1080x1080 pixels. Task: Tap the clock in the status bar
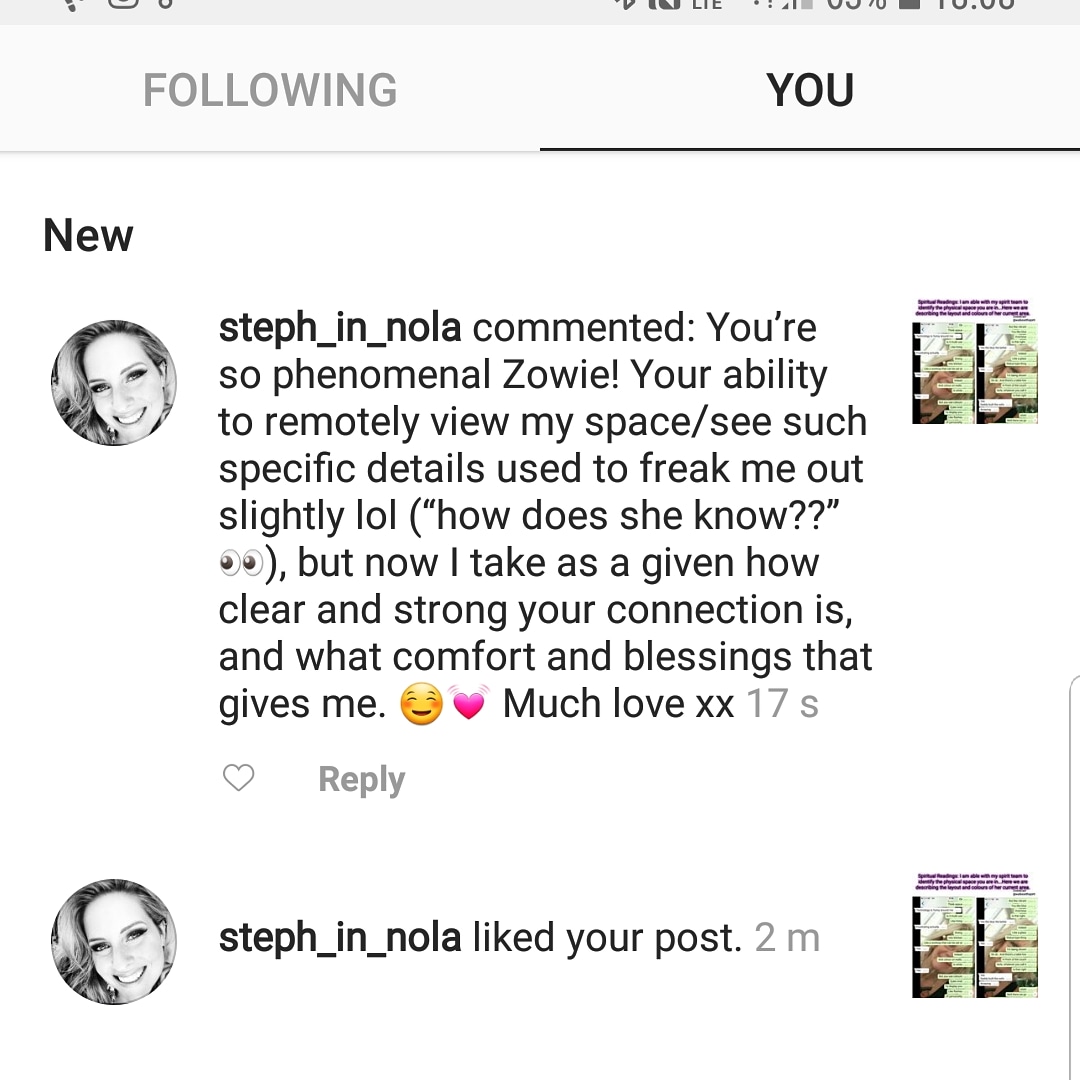pos(975,4)
